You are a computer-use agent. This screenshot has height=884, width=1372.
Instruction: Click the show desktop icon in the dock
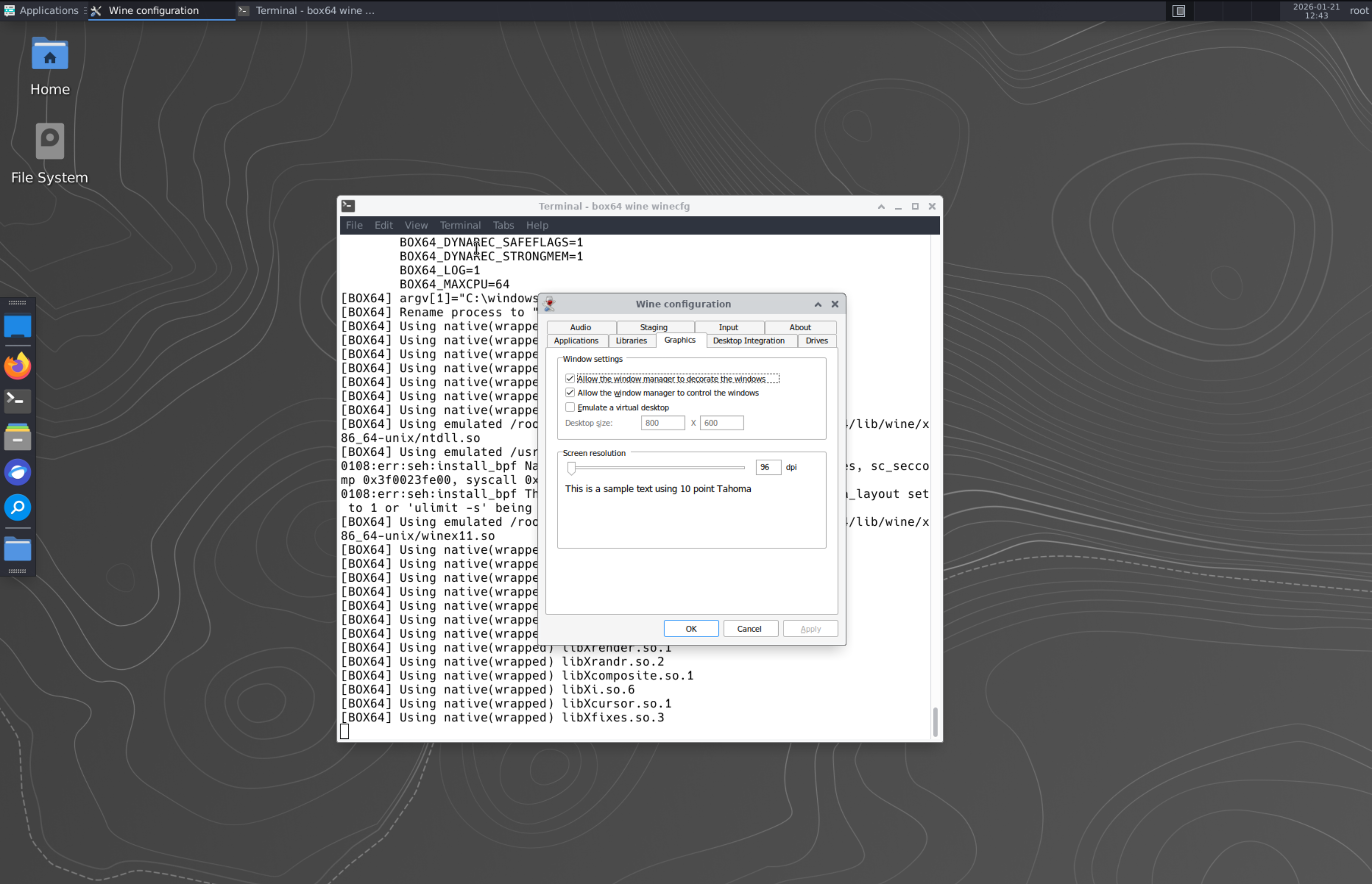pos(18,326)
